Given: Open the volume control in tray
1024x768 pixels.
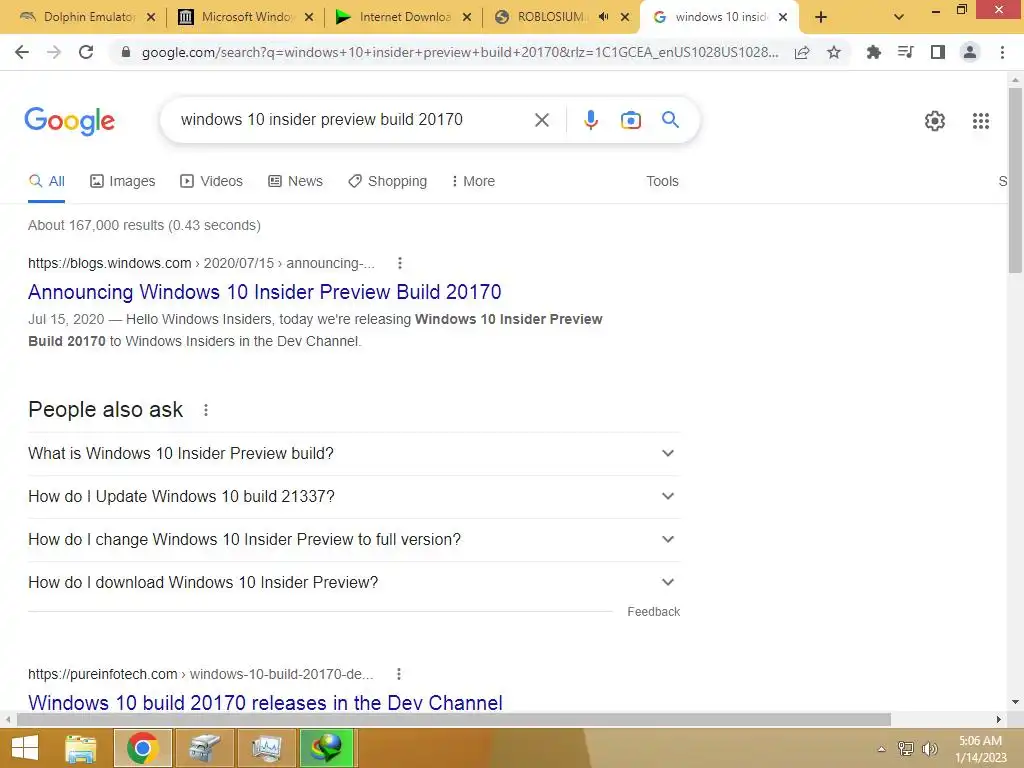Looking at the screenshot, I should [x=930, y=749].
